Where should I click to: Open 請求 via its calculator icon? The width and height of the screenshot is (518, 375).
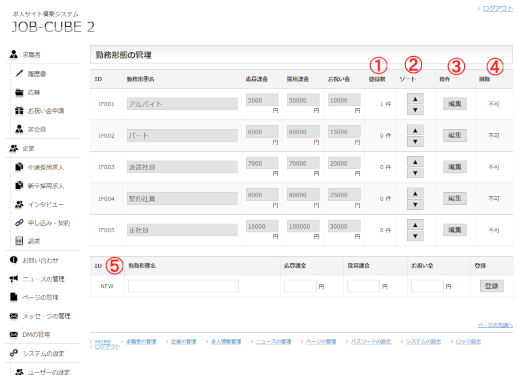coord(19,241)
